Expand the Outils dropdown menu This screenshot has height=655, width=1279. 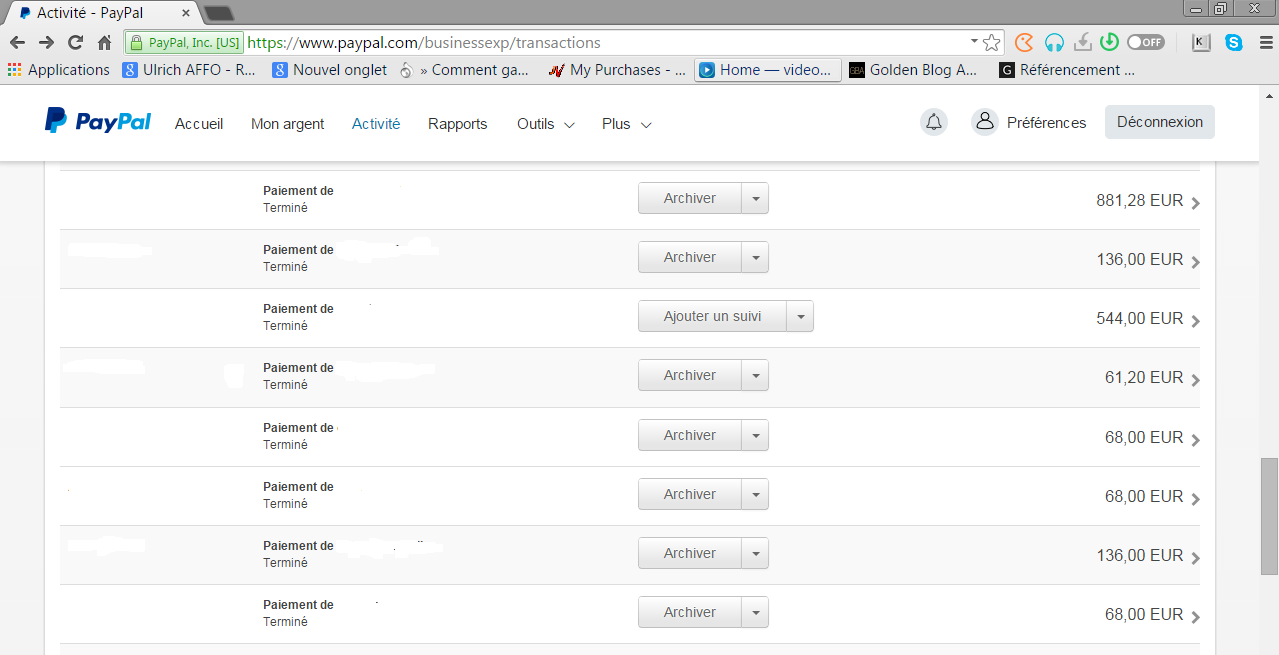click(545, 124)
